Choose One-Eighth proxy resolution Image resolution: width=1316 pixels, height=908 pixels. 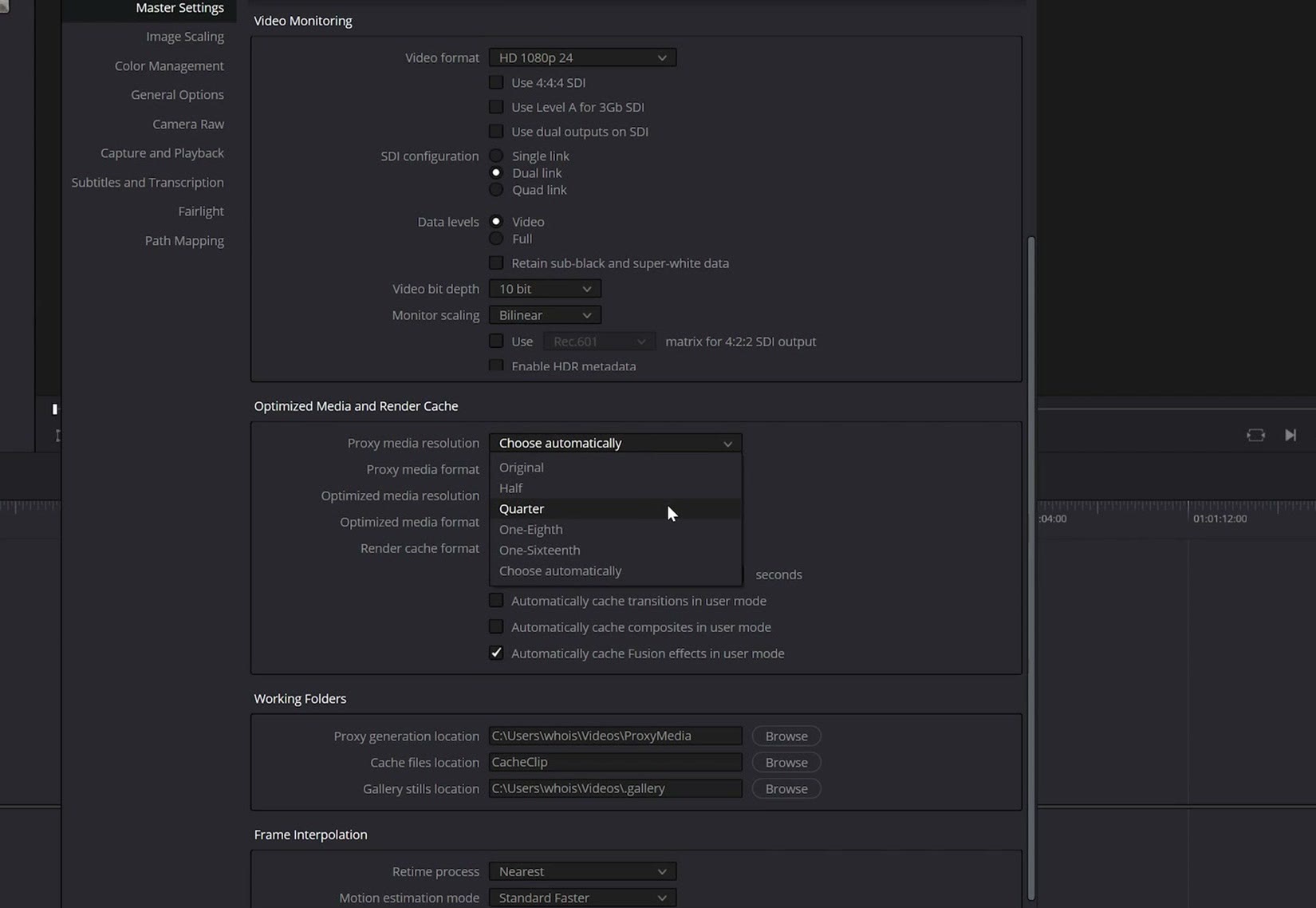[x=615, y=530]
